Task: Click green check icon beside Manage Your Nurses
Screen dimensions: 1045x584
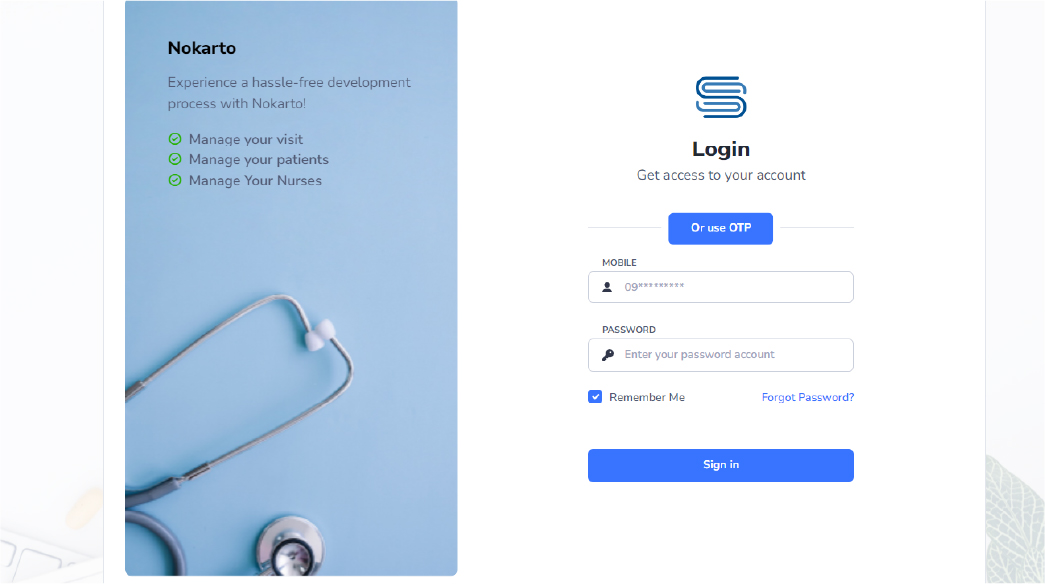Action: (x=175, y=180)
